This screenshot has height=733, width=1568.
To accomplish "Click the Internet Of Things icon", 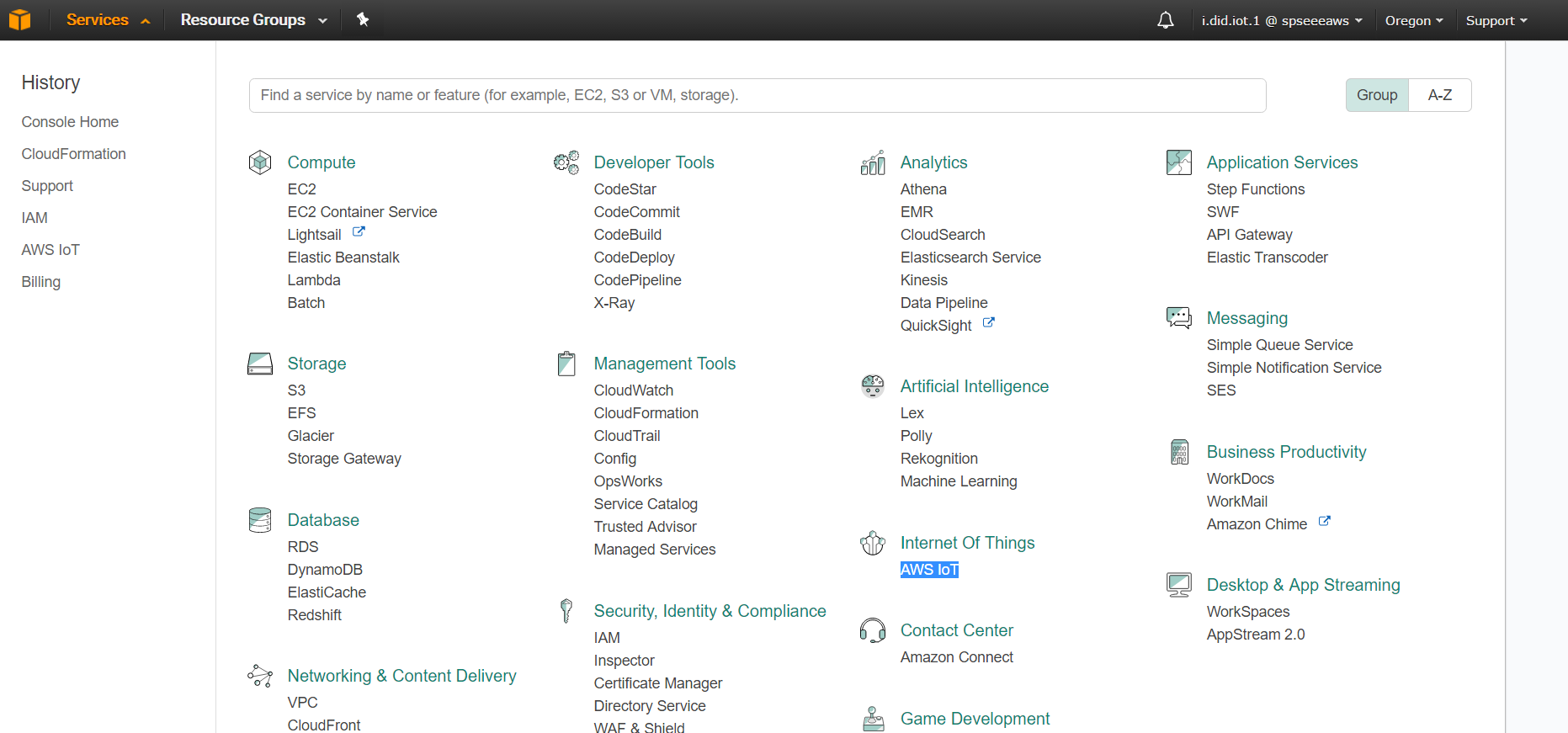I will pyautogui.click(x=873, y=543).
